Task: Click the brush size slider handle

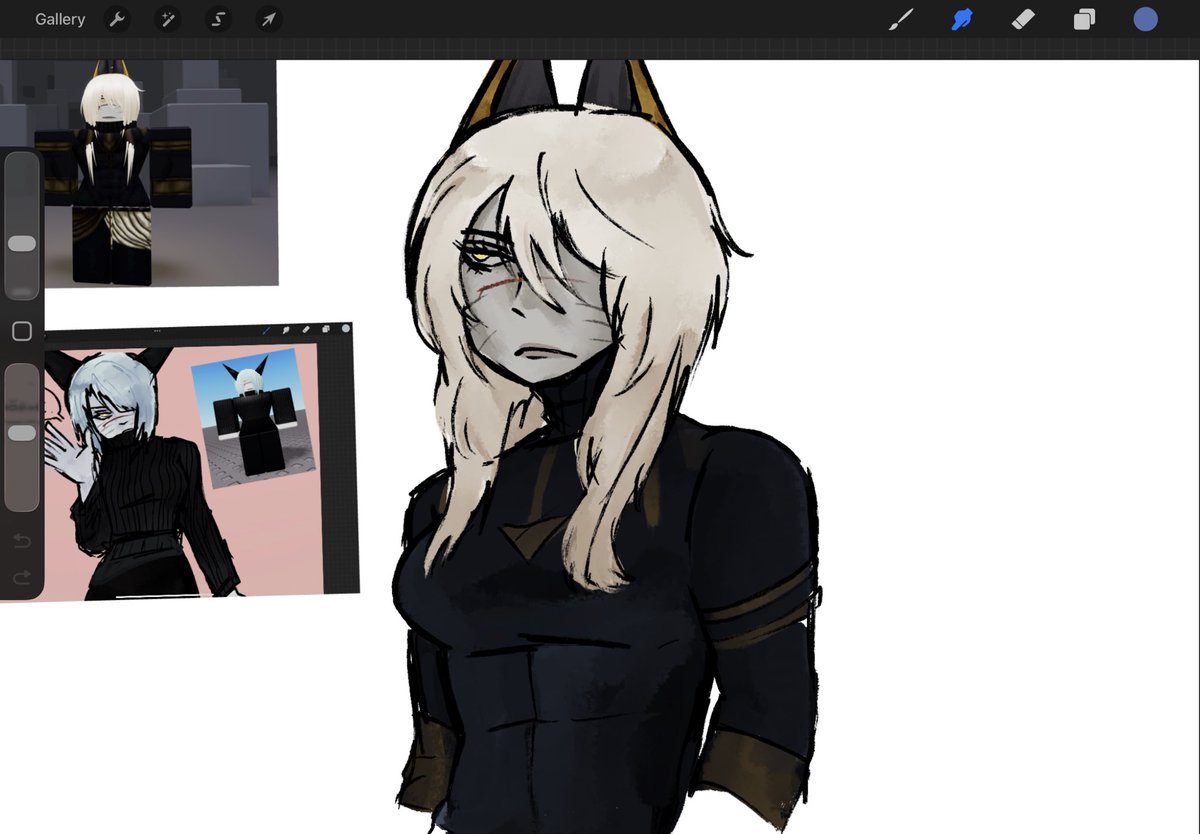Action: [x=22, y=244]
